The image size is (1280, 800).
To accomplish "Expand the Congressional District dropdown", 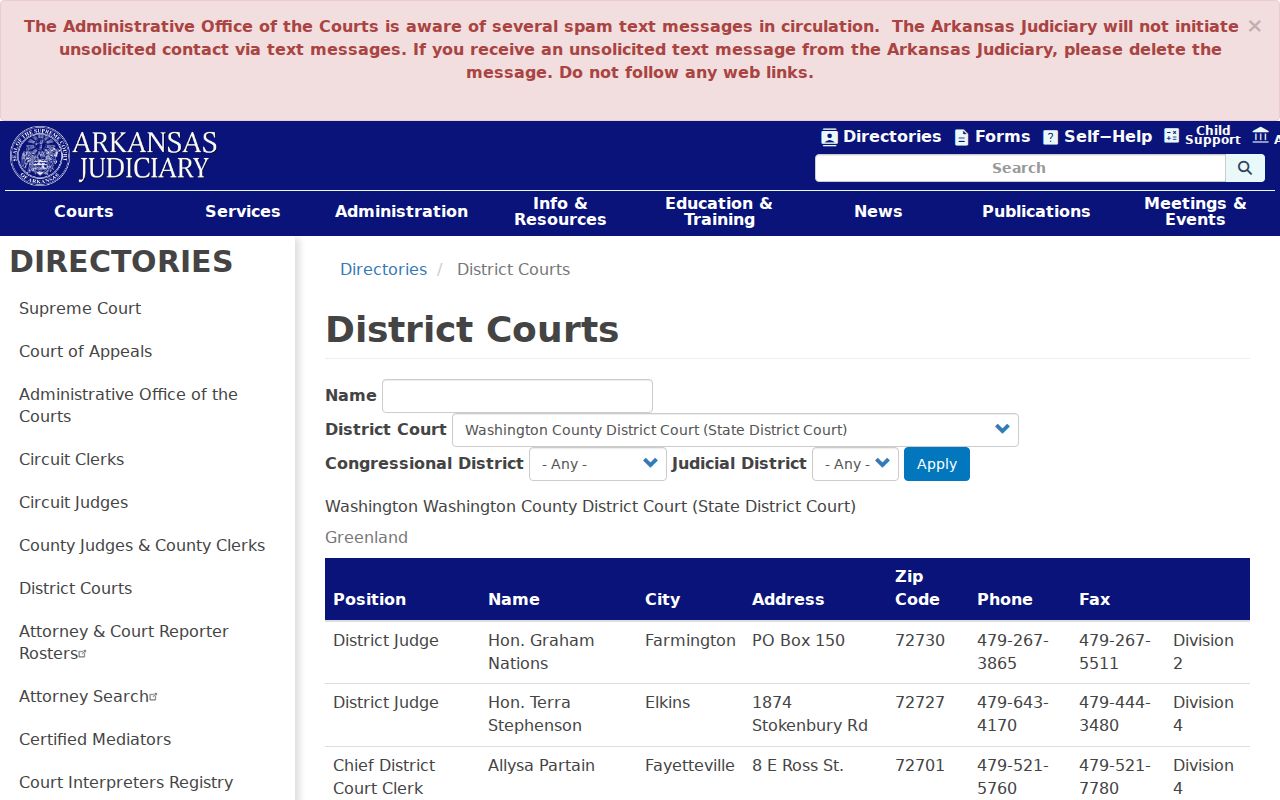I will point(597,464).
